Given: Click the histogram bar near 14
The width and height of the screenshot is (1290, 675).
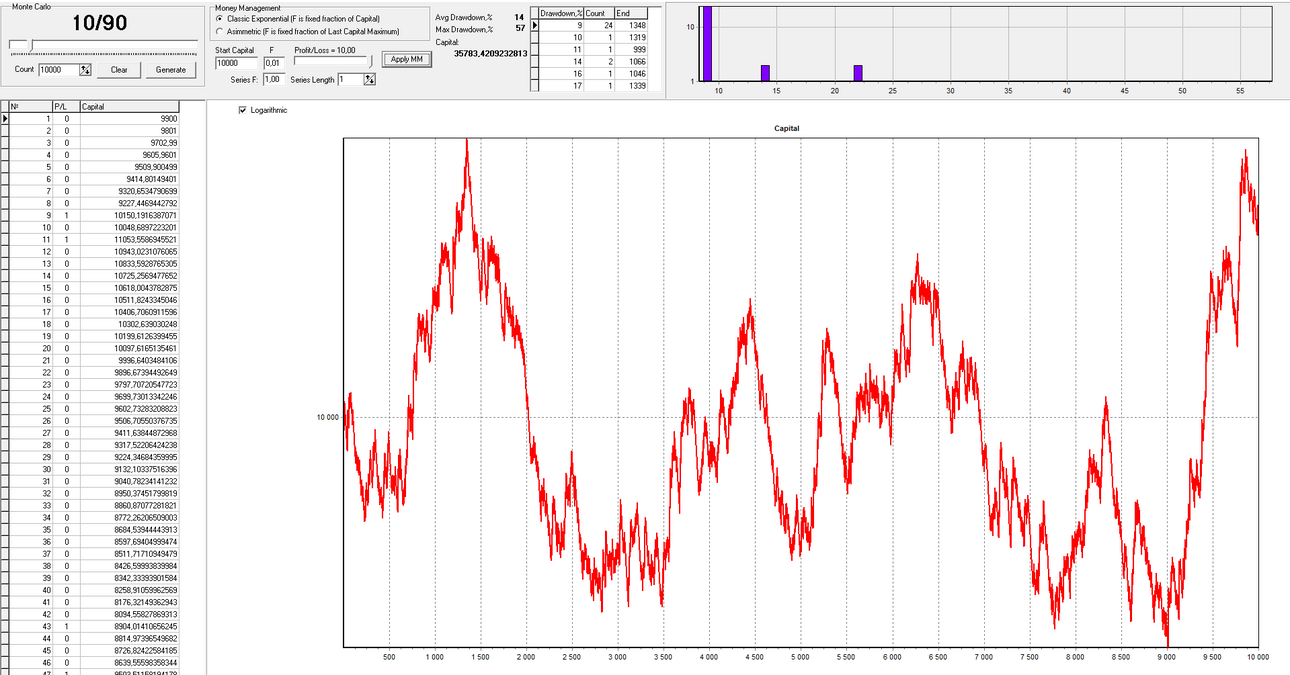Looking at the screenshot, I should click(765, 73).
